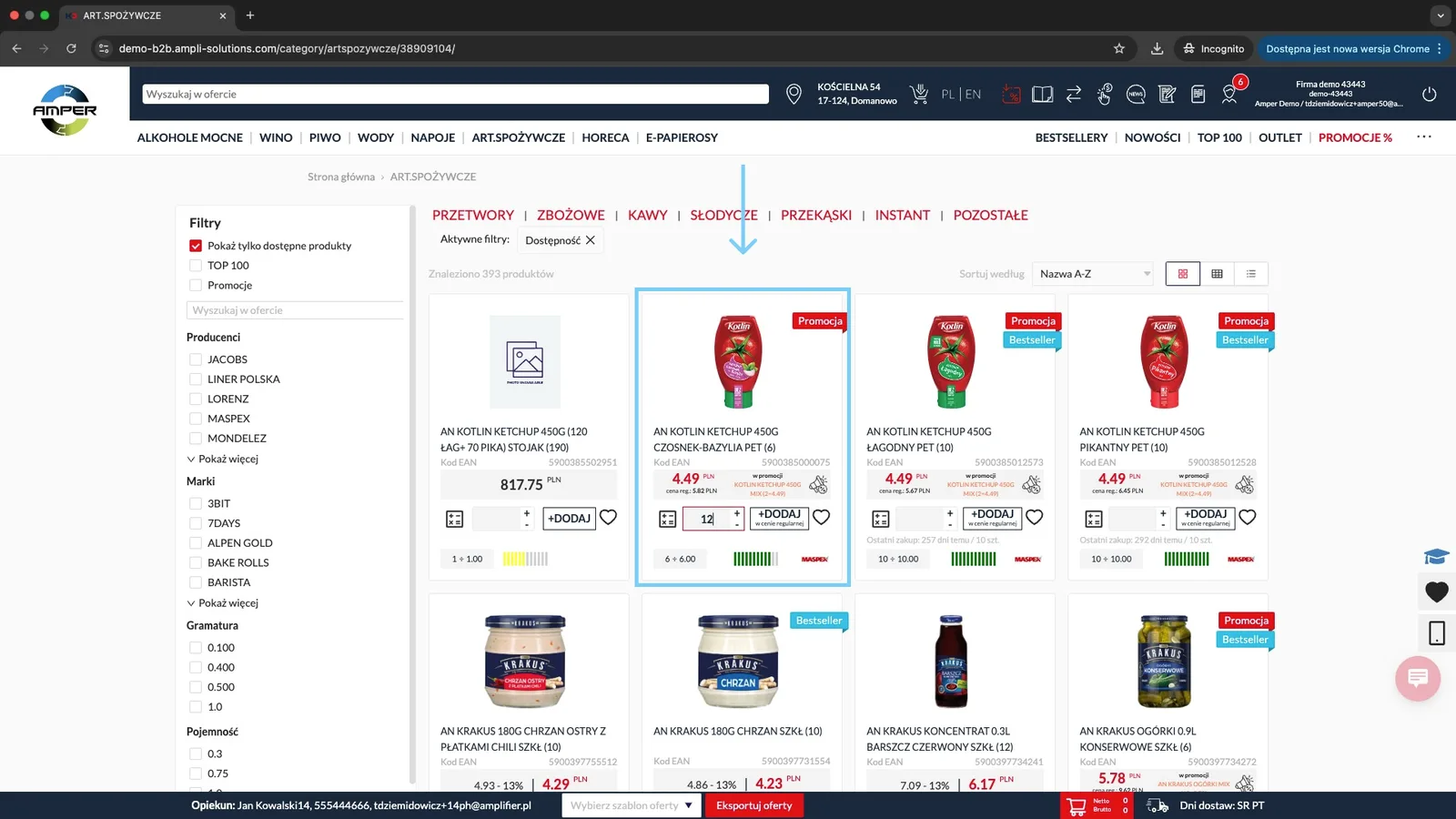
Task: Select the ALPEN GOLD brand checkbox
Action: (x=196, y=543)
